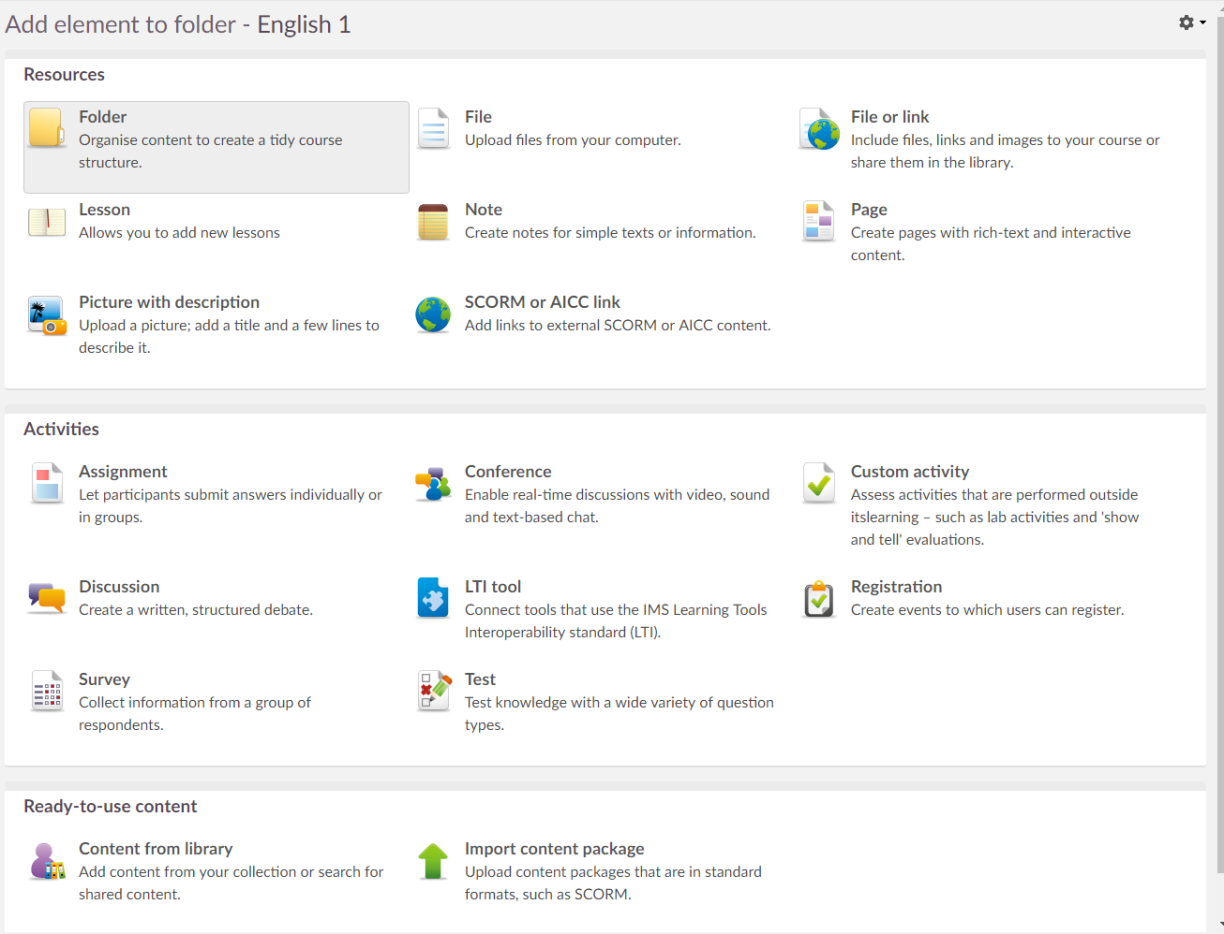This screenshot has width=1224, height=934.
Task: Select the Lesson book icon
Action: tap(47, 222)
